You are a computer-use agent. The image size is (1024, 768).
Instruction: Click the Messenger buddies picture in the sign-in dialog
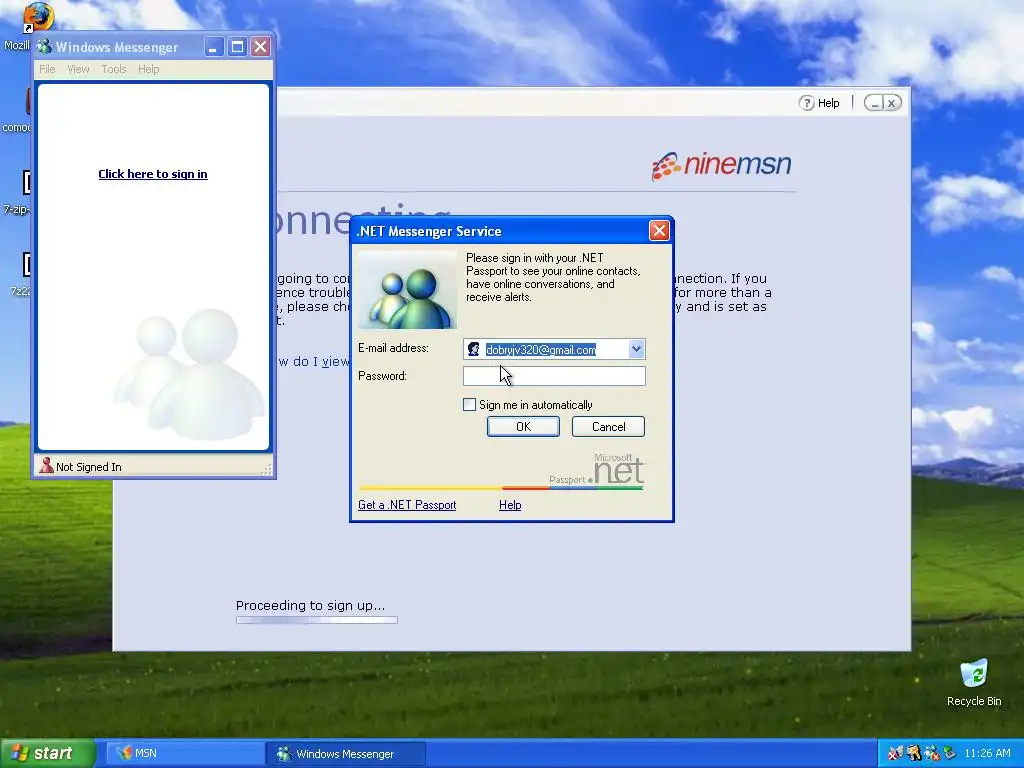click(x=408, y=290)
